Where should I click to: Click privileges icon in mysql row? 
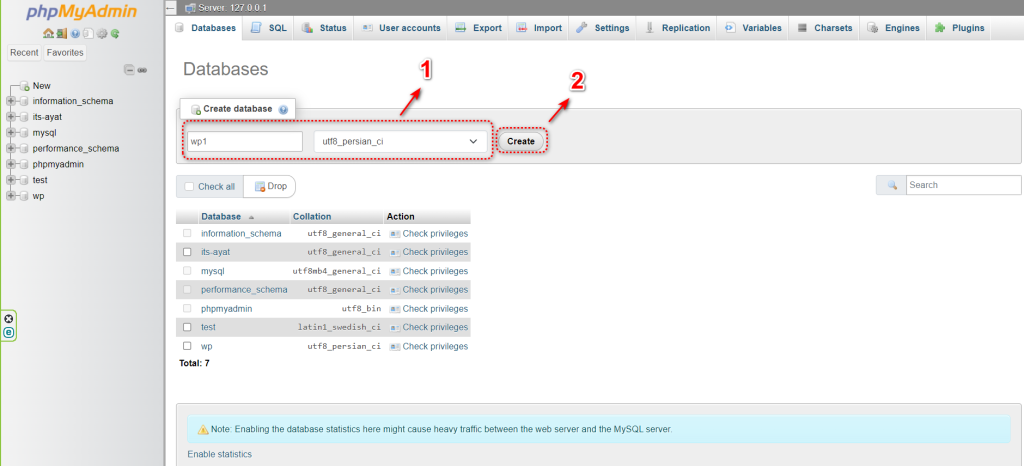point(394,271)
